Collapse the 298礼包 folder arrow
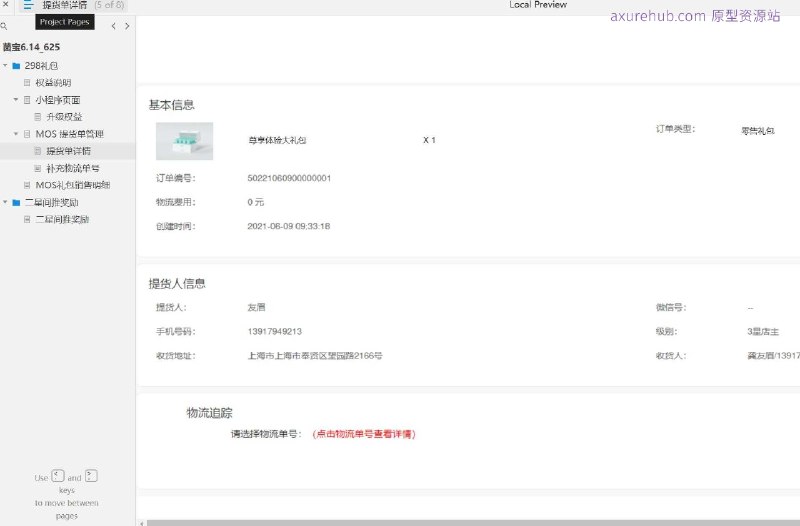 click(x=5, y=65)
